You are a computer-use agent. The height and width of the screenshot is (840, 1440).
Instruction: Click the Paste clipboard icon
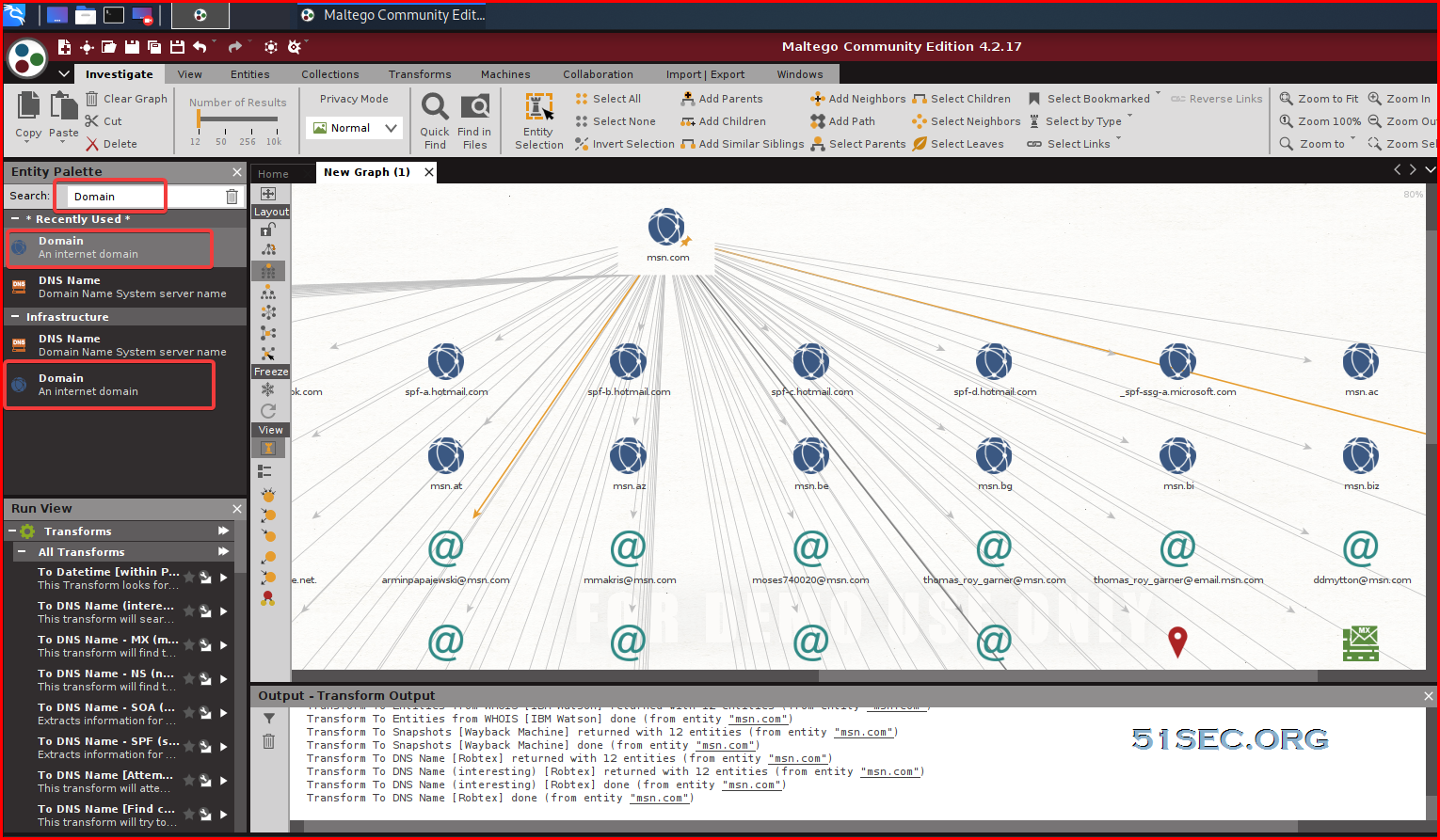point(63,106)
